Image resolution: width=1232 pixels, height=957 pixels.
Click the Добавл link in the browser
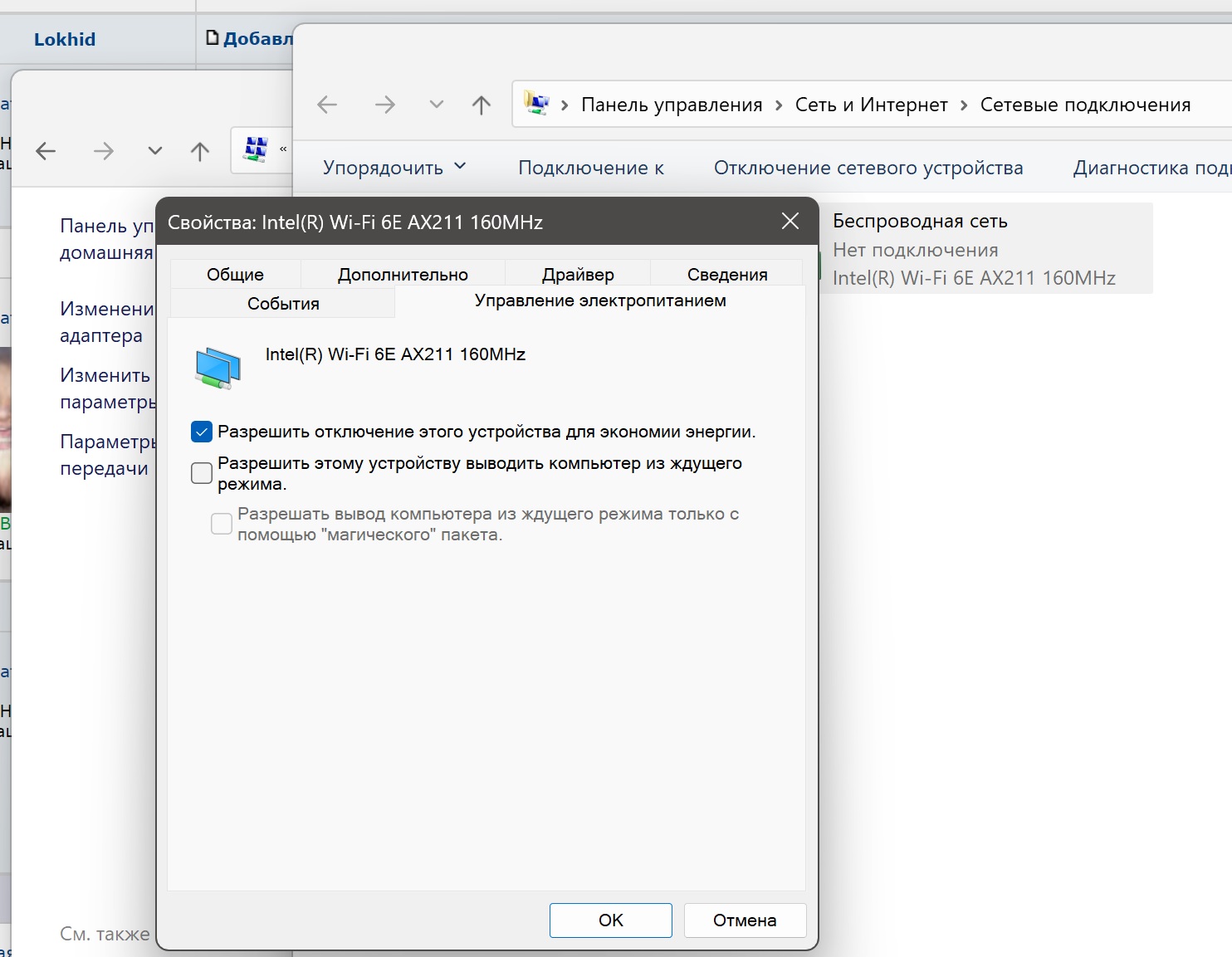click(x=258, y=38)
